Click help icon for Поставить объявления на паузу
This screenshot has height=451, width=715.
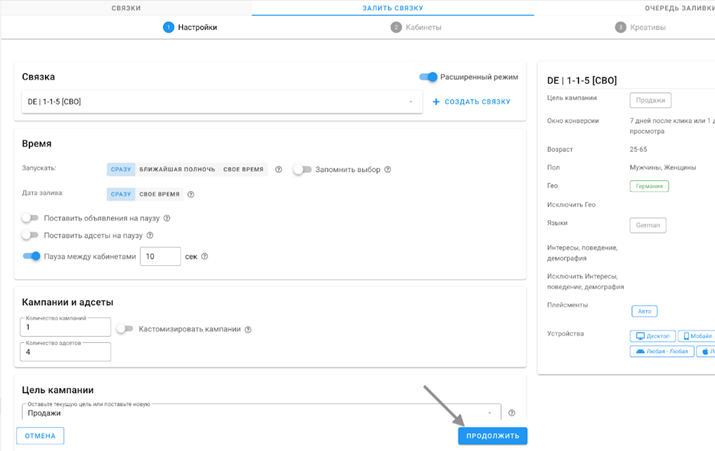[167, 218]
